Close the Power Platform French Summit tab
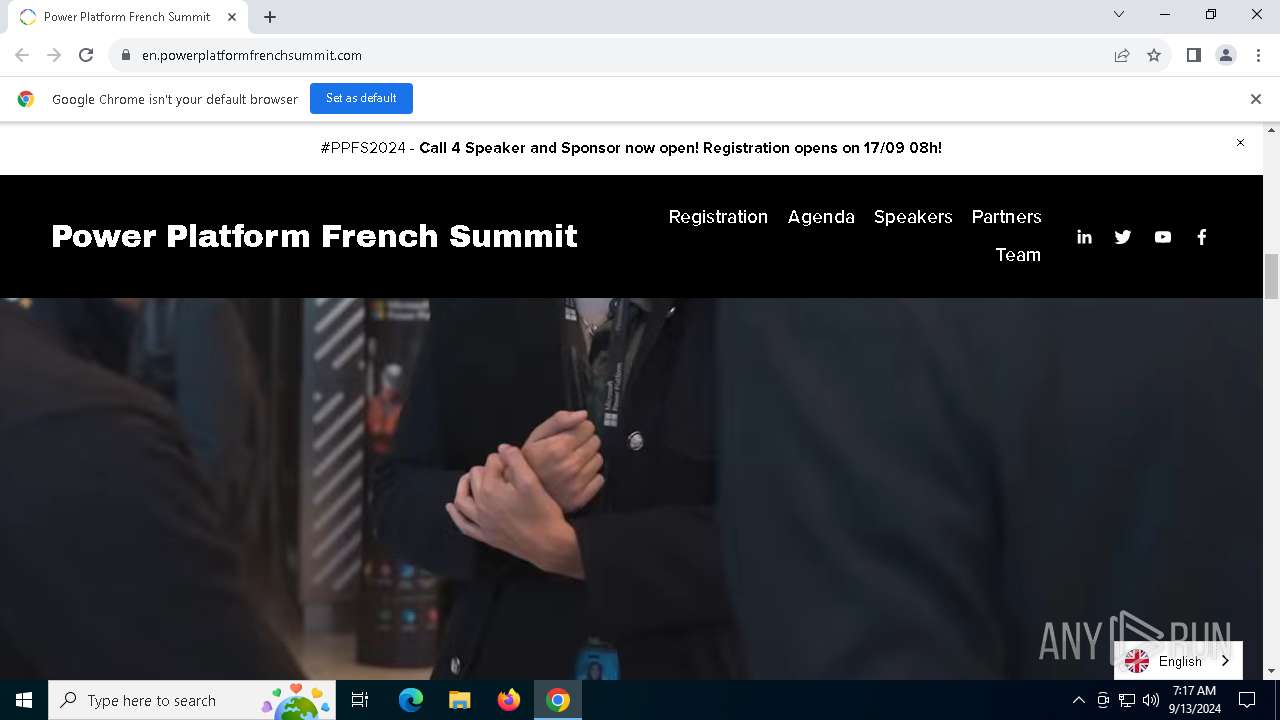The image size is (1280, 720). 232,16
